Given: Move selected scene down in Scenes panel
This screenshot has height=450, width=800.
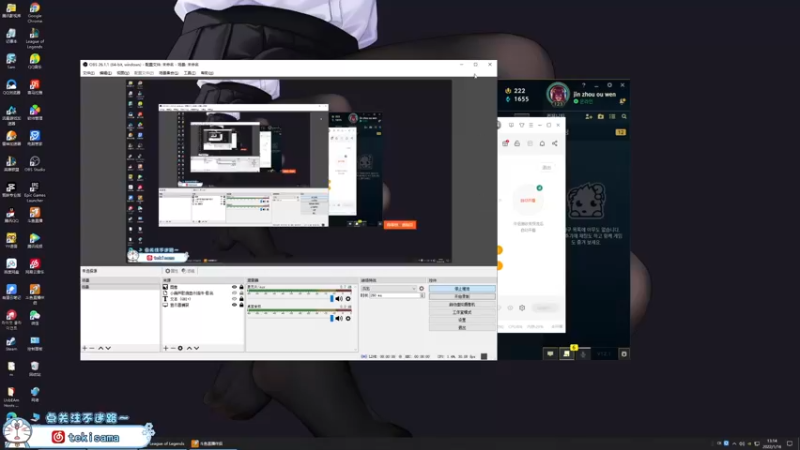Looking at the screenshot, I should 108,348.
